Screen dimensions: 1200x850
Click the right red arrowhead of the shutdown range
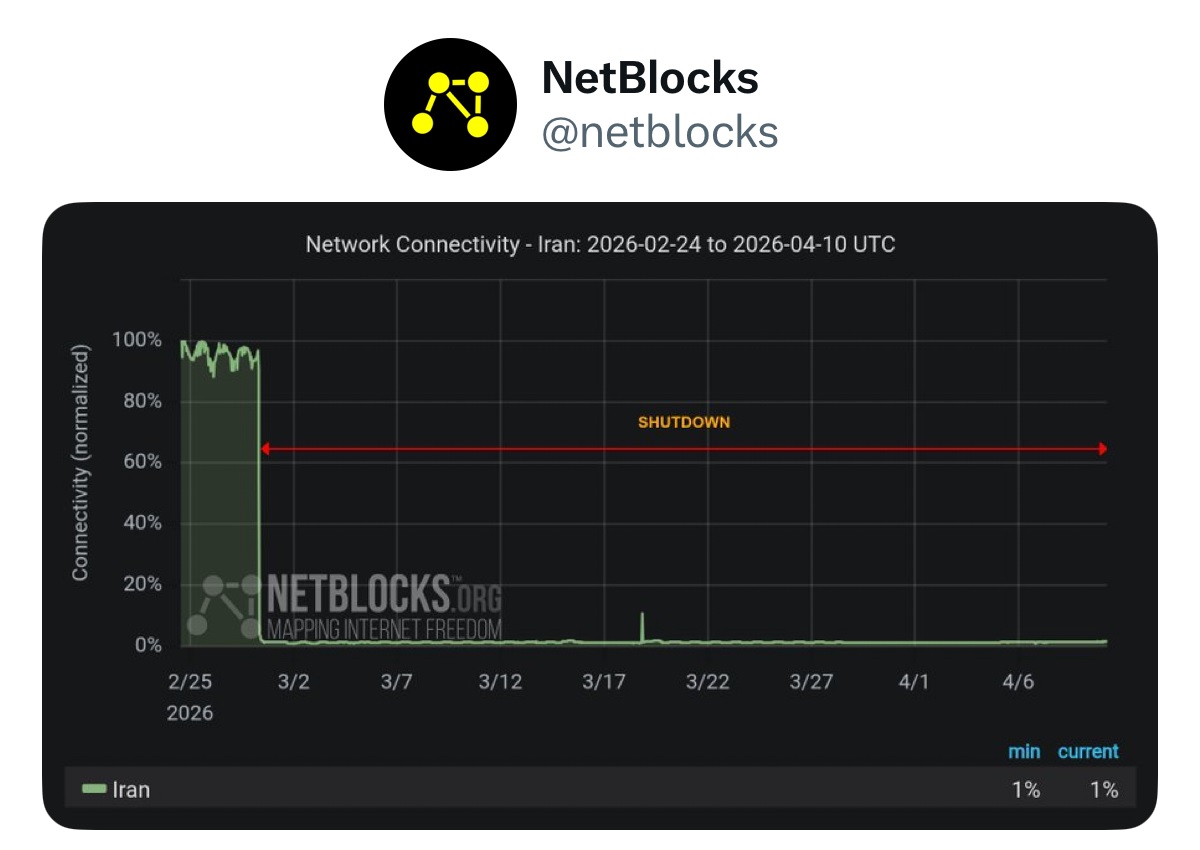click(x=1102, y=449)
